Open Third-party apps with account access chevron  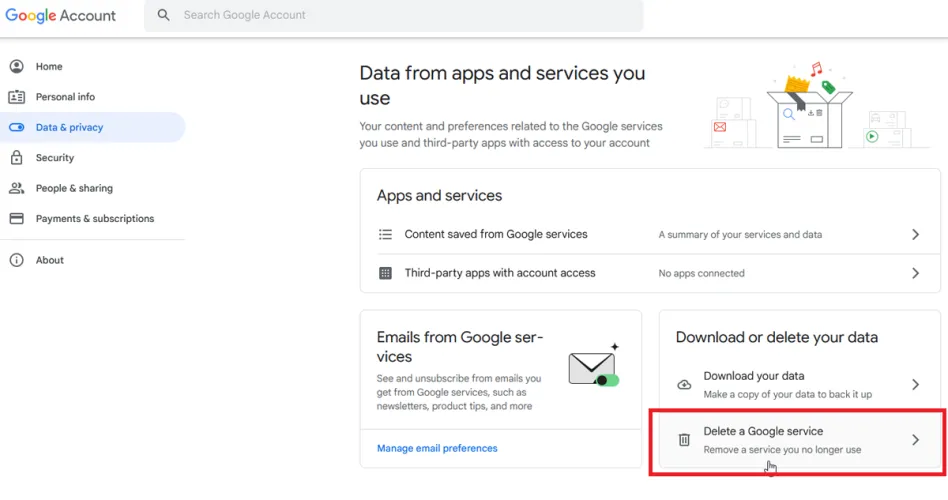[x=915, y=273]
